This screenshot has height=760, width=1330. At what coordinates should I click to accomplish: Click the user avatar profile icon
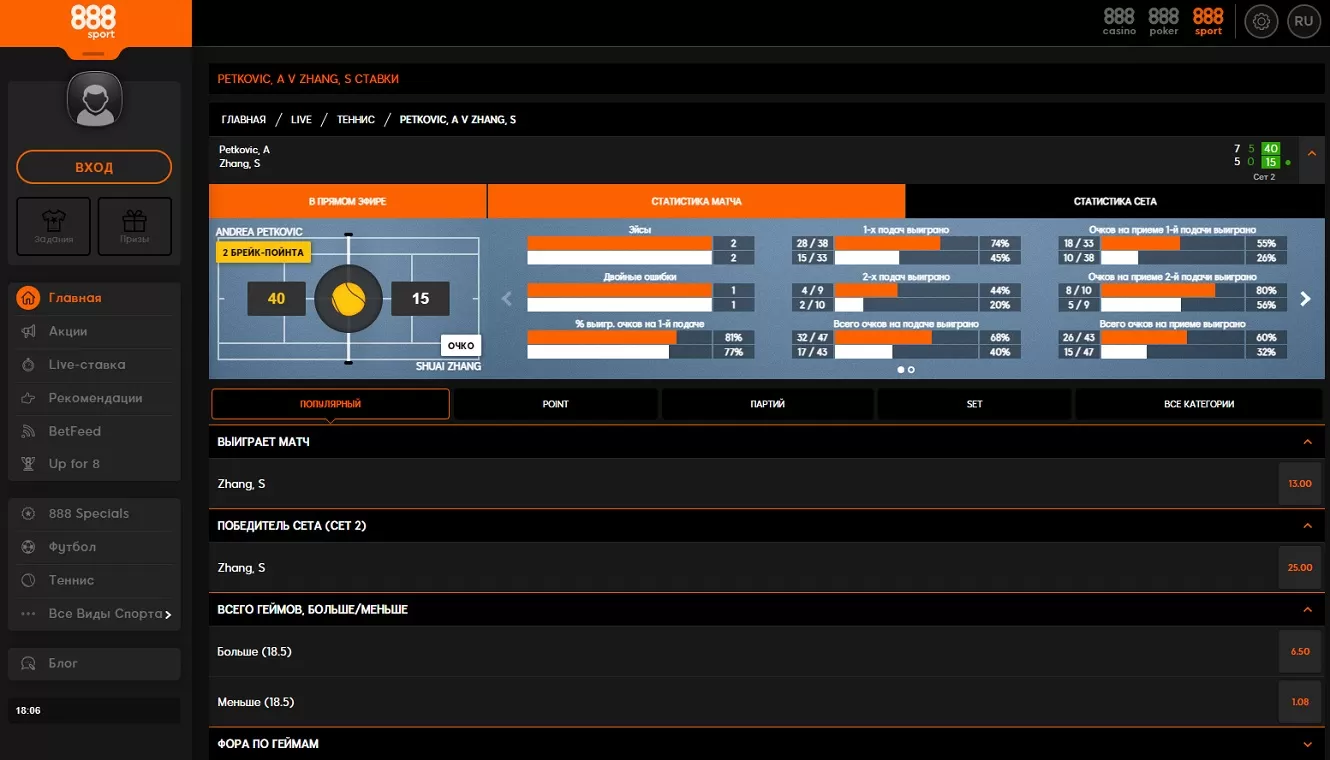click(94, 100)
